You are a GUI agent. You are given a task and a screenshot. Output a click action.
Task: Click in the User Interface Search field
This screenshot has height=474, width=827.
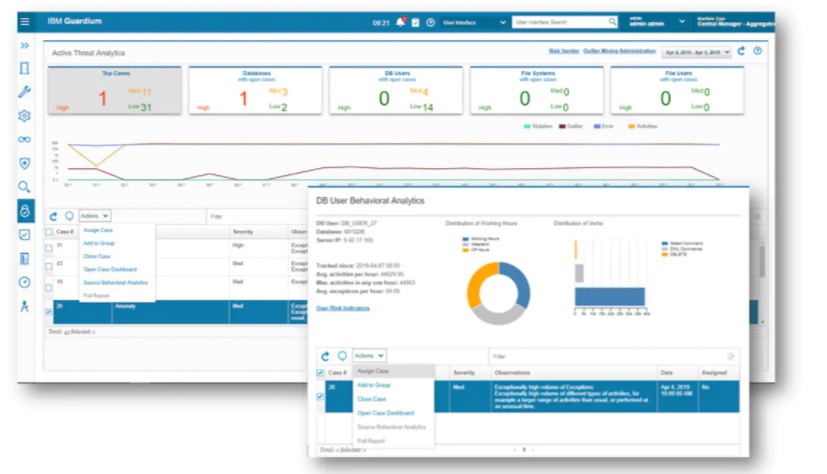click(560, 22)
